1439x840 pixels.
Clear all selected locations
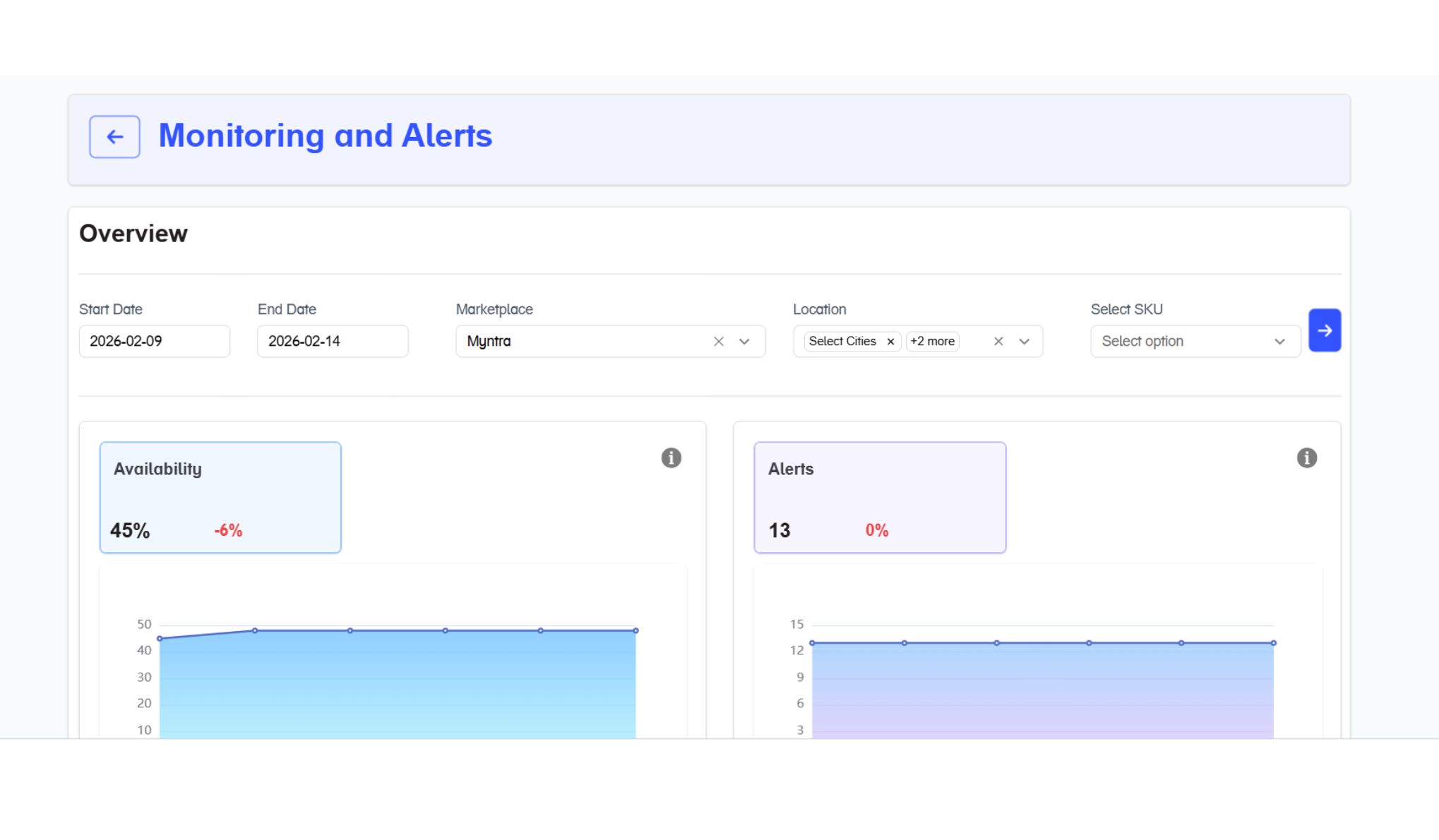coord(998,342)
